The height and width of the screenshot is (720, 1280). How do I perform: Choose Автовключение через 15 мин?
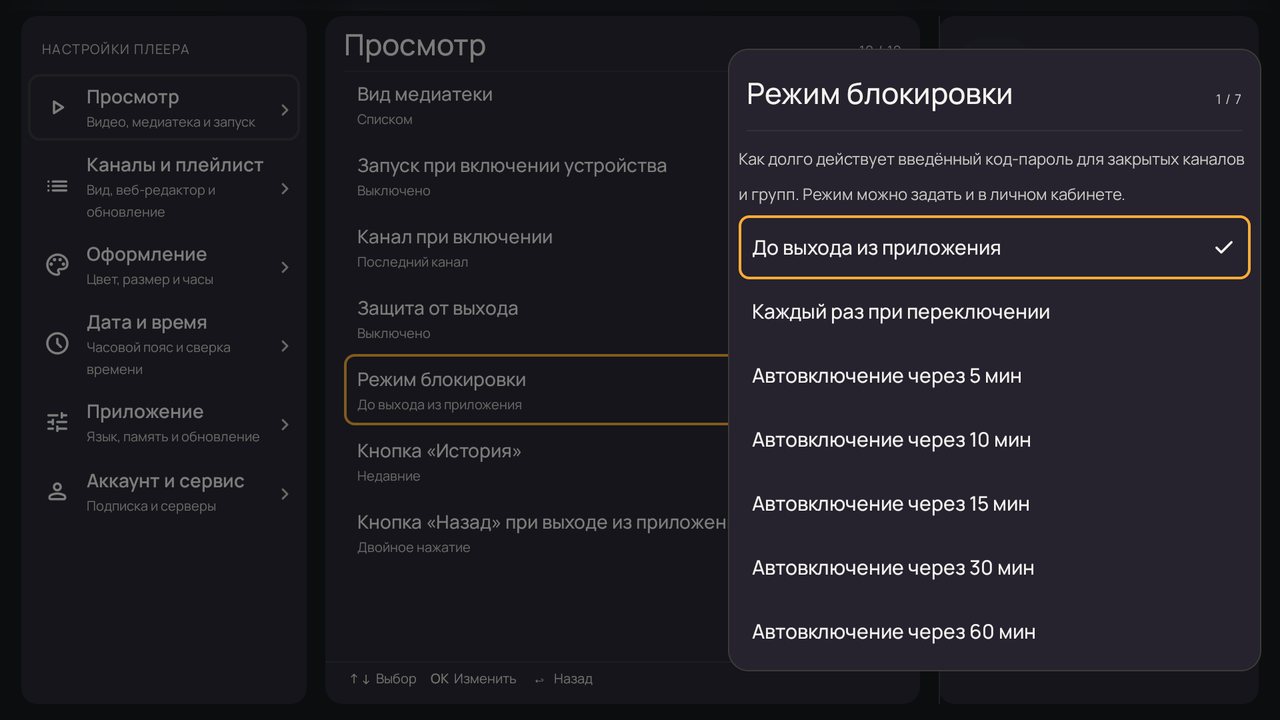click(x=994, y=504)
